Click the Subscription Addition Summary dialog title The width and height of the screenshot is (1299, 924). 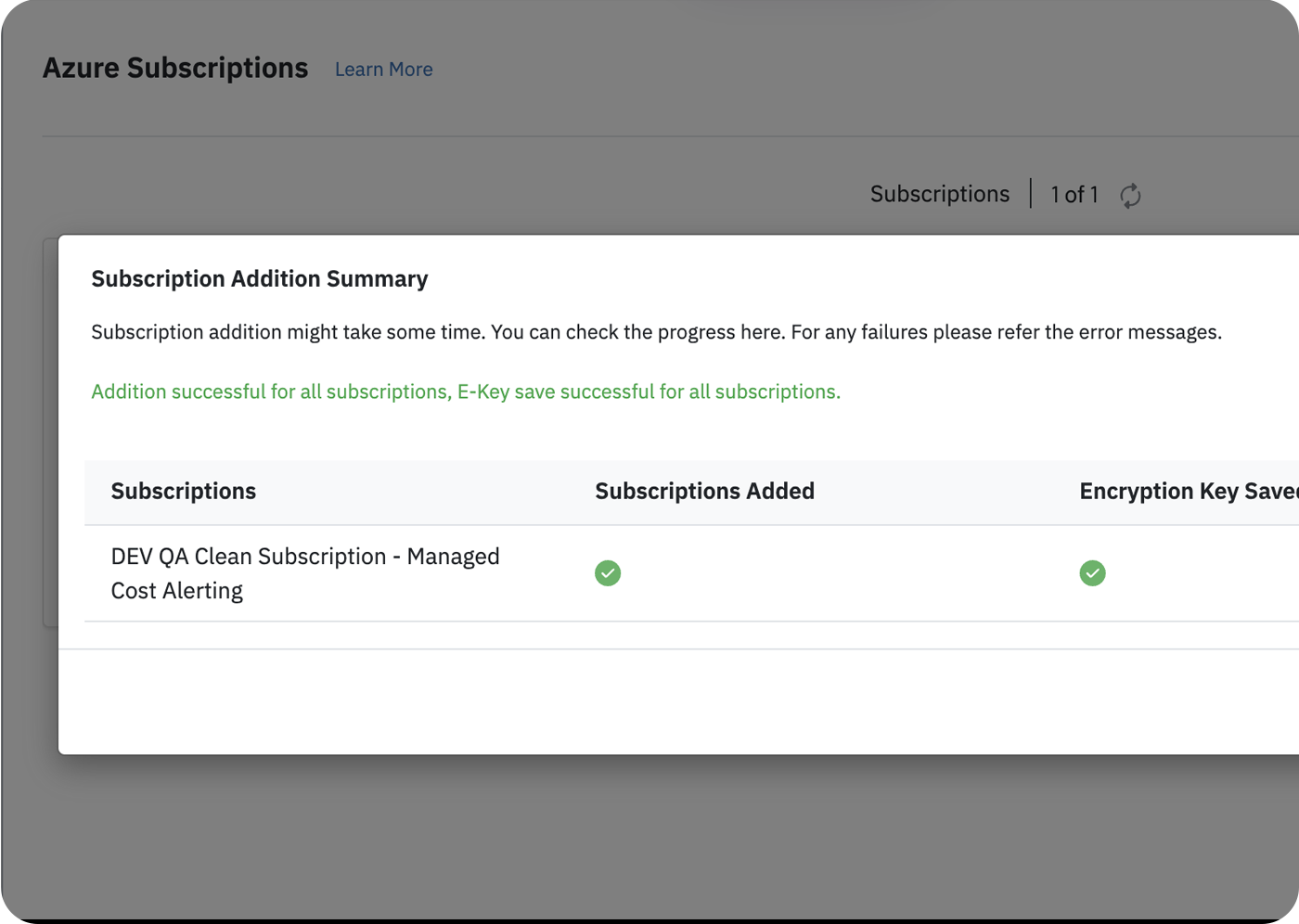260,279
